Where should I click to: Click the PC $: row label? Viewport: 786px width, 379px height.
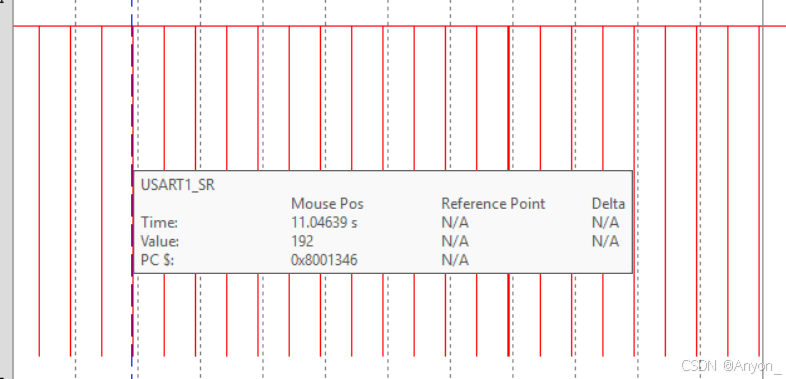[x=157, y=260]
